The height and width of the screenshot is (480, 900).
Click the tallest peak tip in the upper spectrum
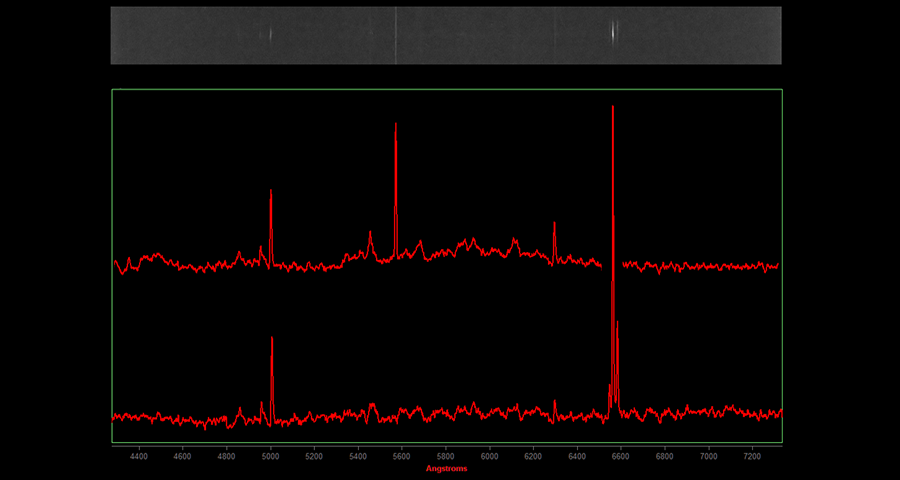pyautogui.click(x=612, y=107)
